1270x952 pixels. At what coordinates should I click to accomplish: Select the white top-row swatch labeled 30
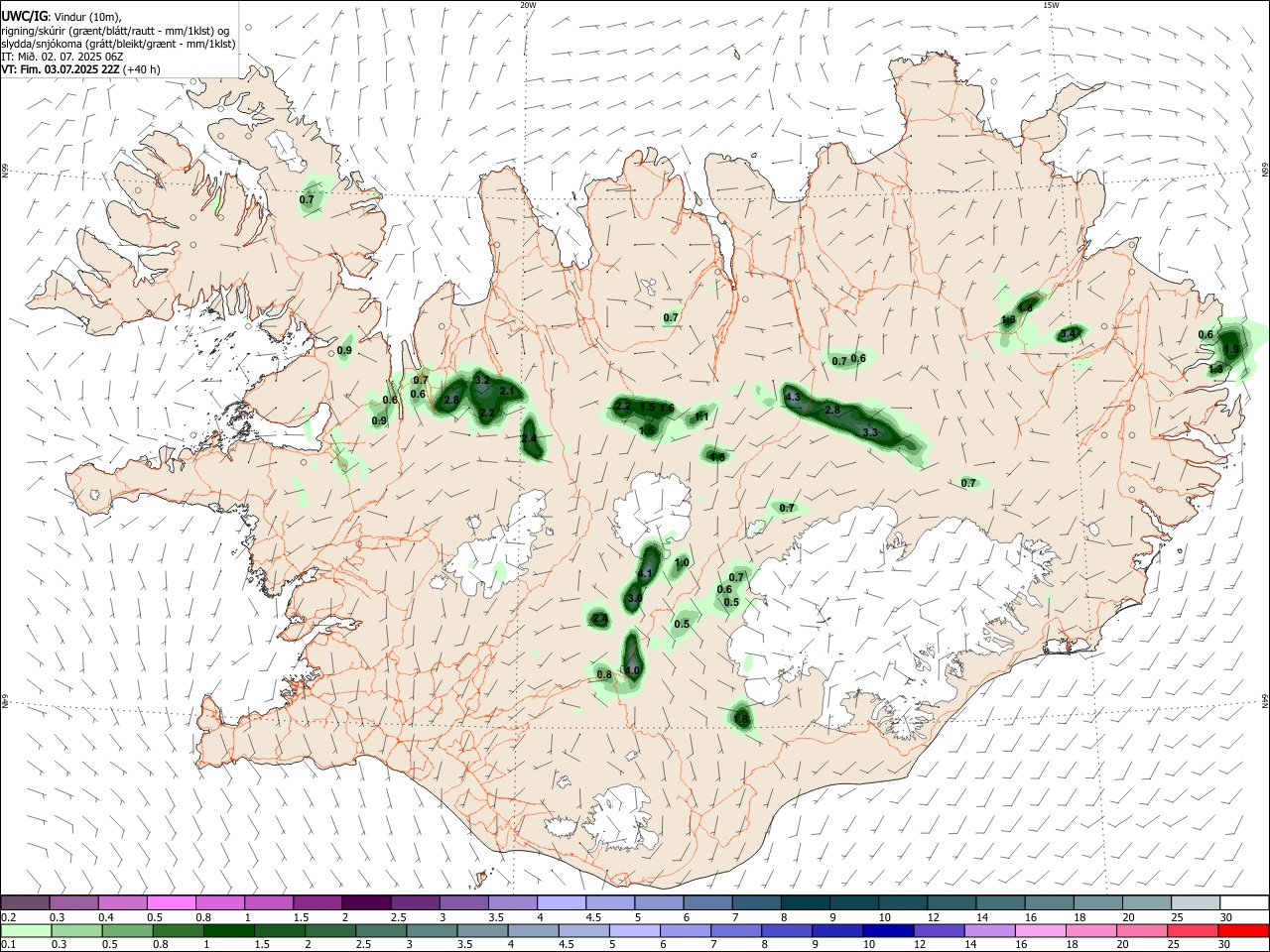point(1244,902)
